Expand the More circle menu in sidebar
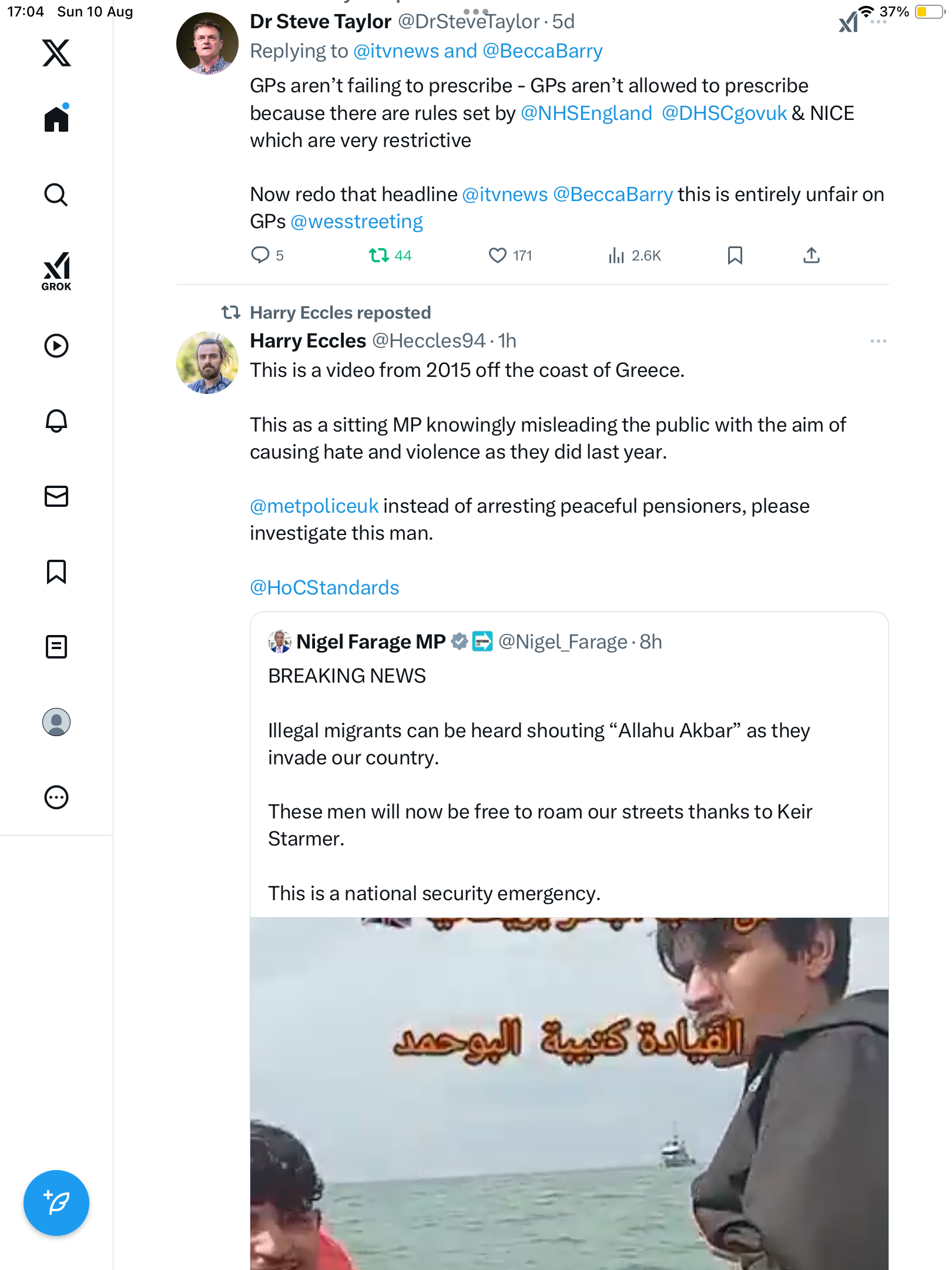 tap(56, 797)
